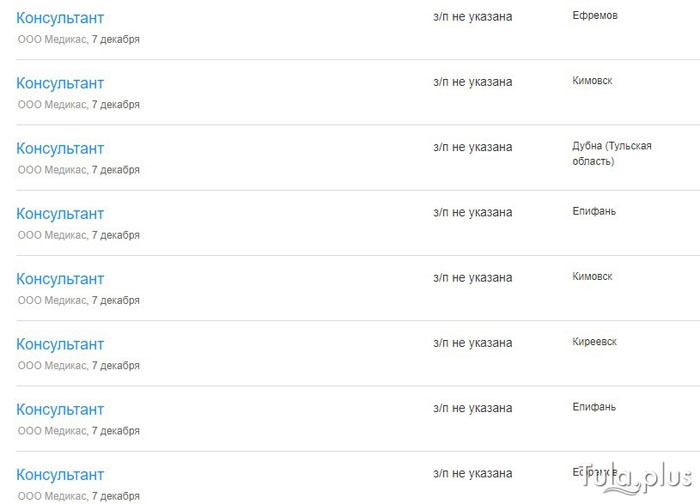Click the Консультант link in the topmost Ефремов row

(x=60, y=18)
